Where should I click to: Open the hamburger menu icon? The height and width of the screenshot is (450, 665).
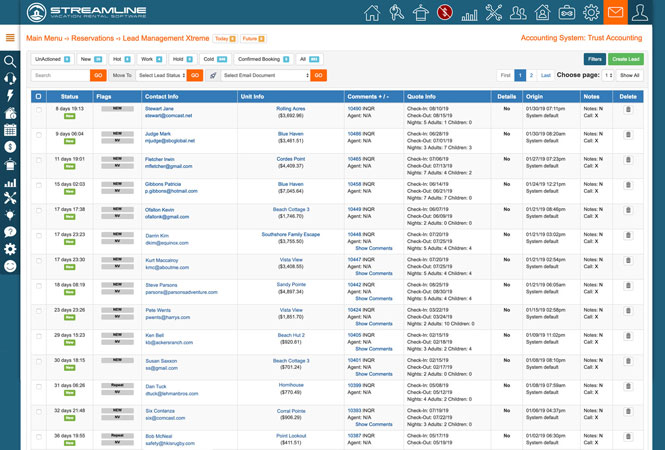[x=10, y=38]
